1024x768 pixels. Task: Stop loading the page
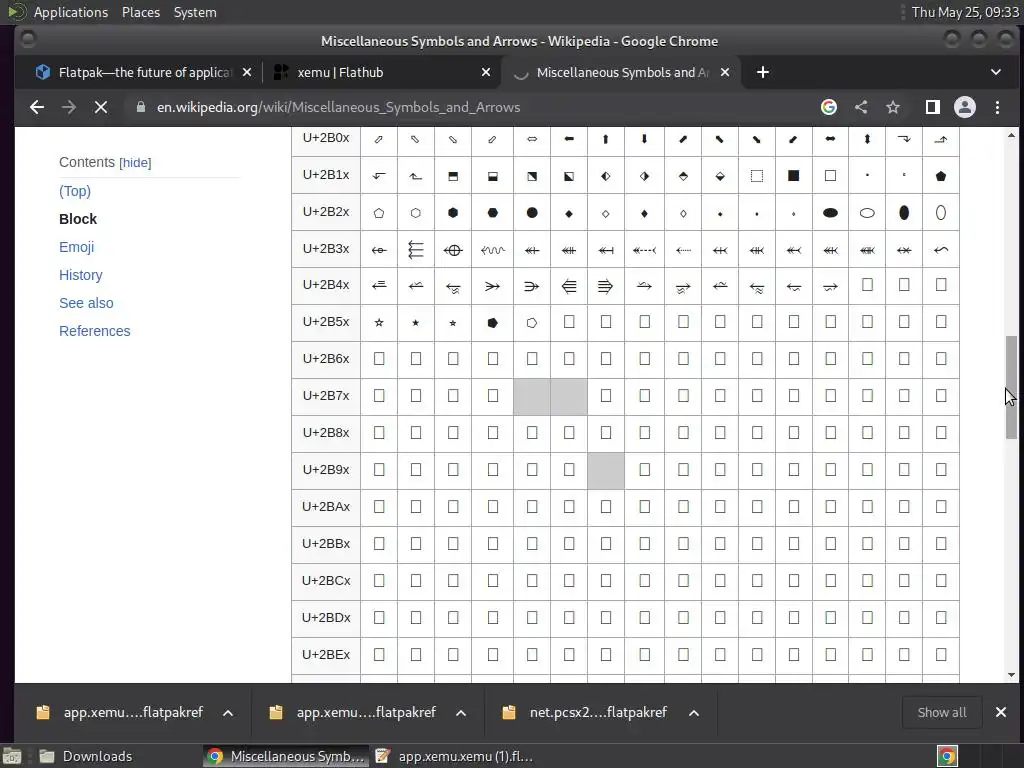[x=101, y=107]
